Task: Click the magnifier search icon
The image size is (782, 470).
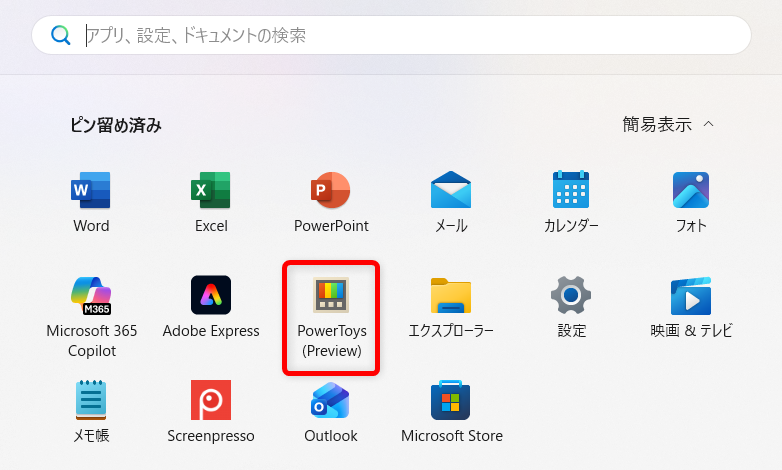Action: point(61,35)
